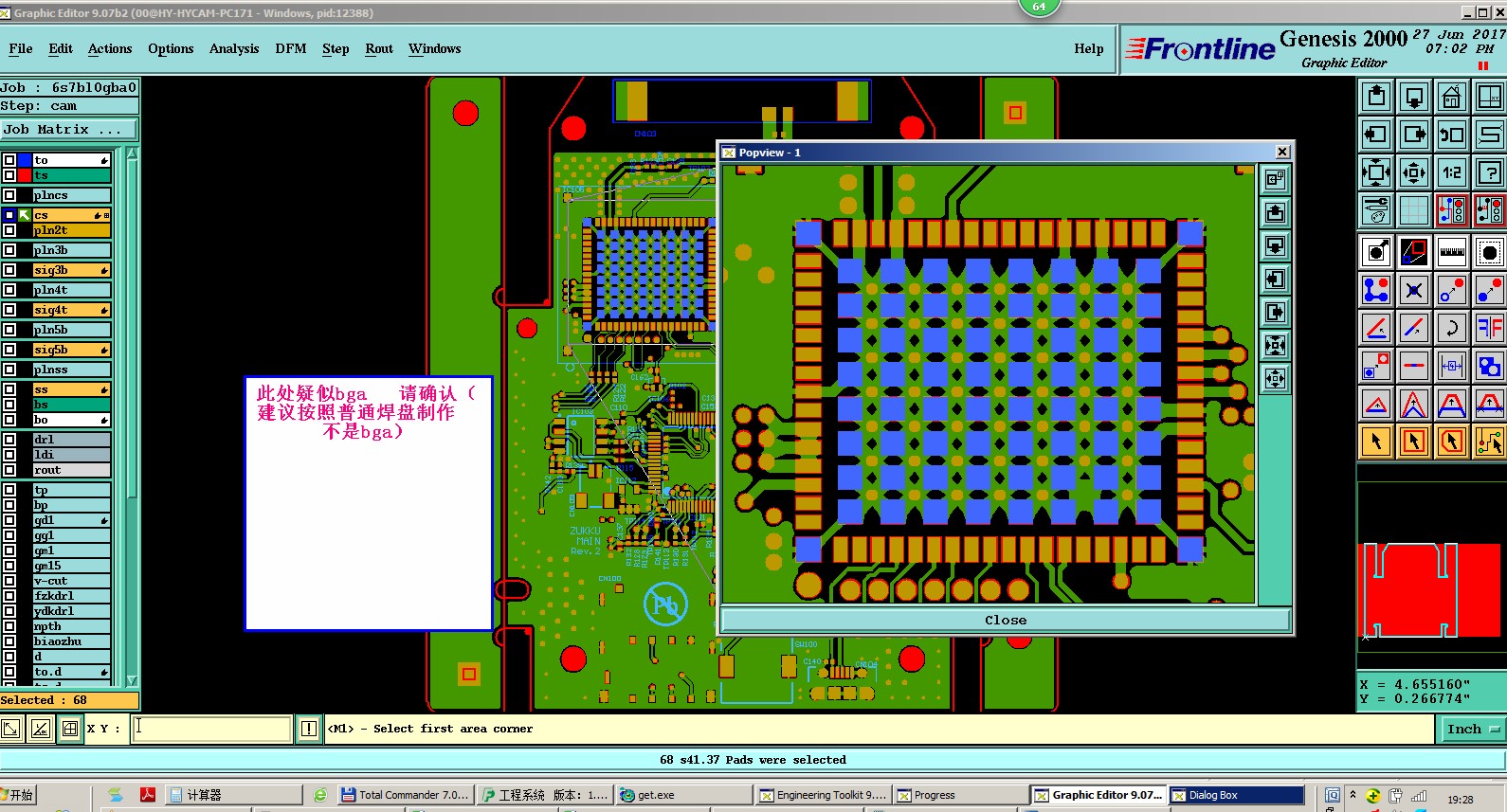The image size is (1507, 812).
Task: Select the net select pointer tool
Action: pos(1490,442)
